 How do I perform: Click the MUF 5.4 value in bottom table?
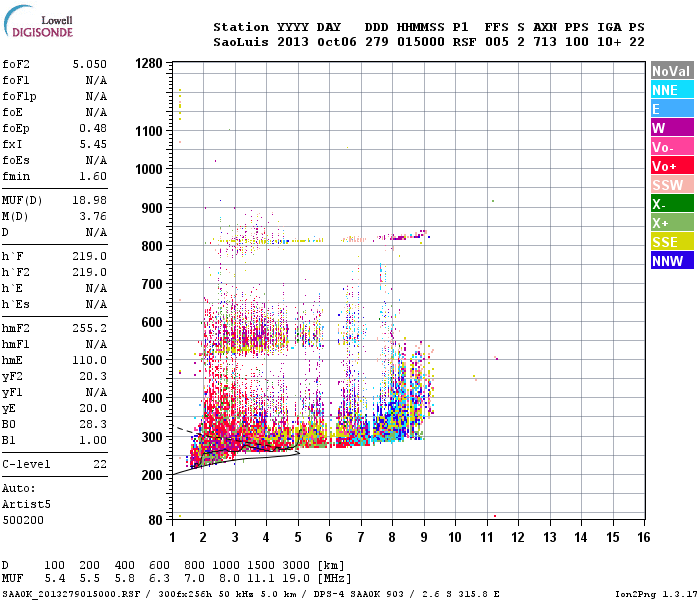coord(55,579)
